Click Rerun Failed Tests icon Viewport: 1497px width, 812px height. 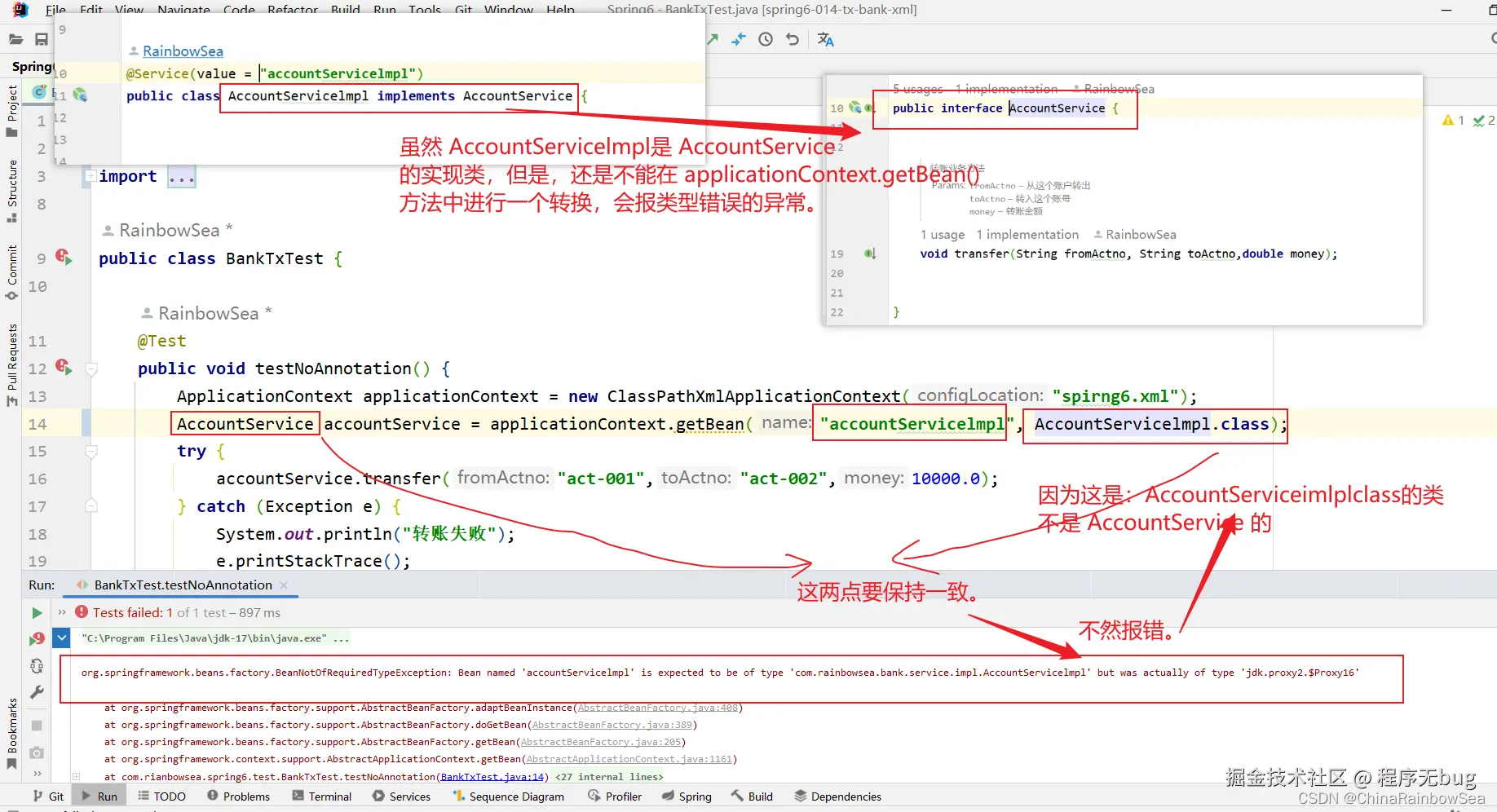coord(37,638)
